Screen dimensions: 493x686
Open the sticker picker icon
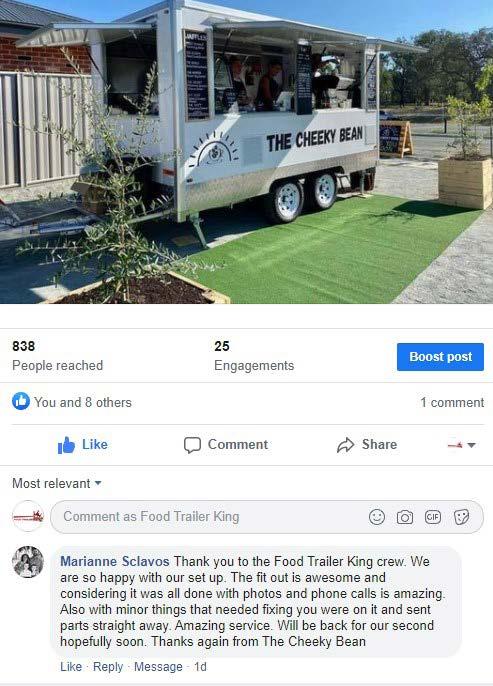462,517
